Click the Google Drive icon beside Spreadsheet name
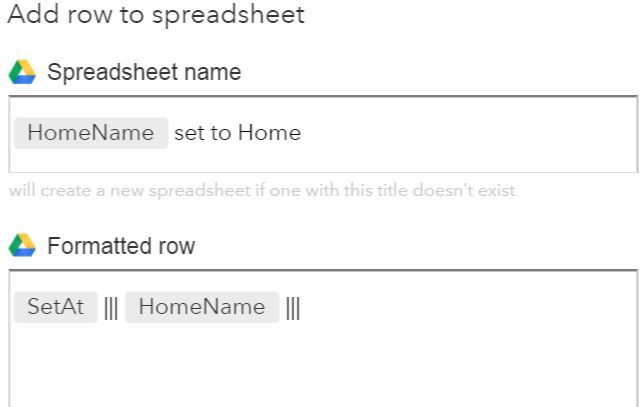This screenshot has width=640, height=407. [22, 73]
